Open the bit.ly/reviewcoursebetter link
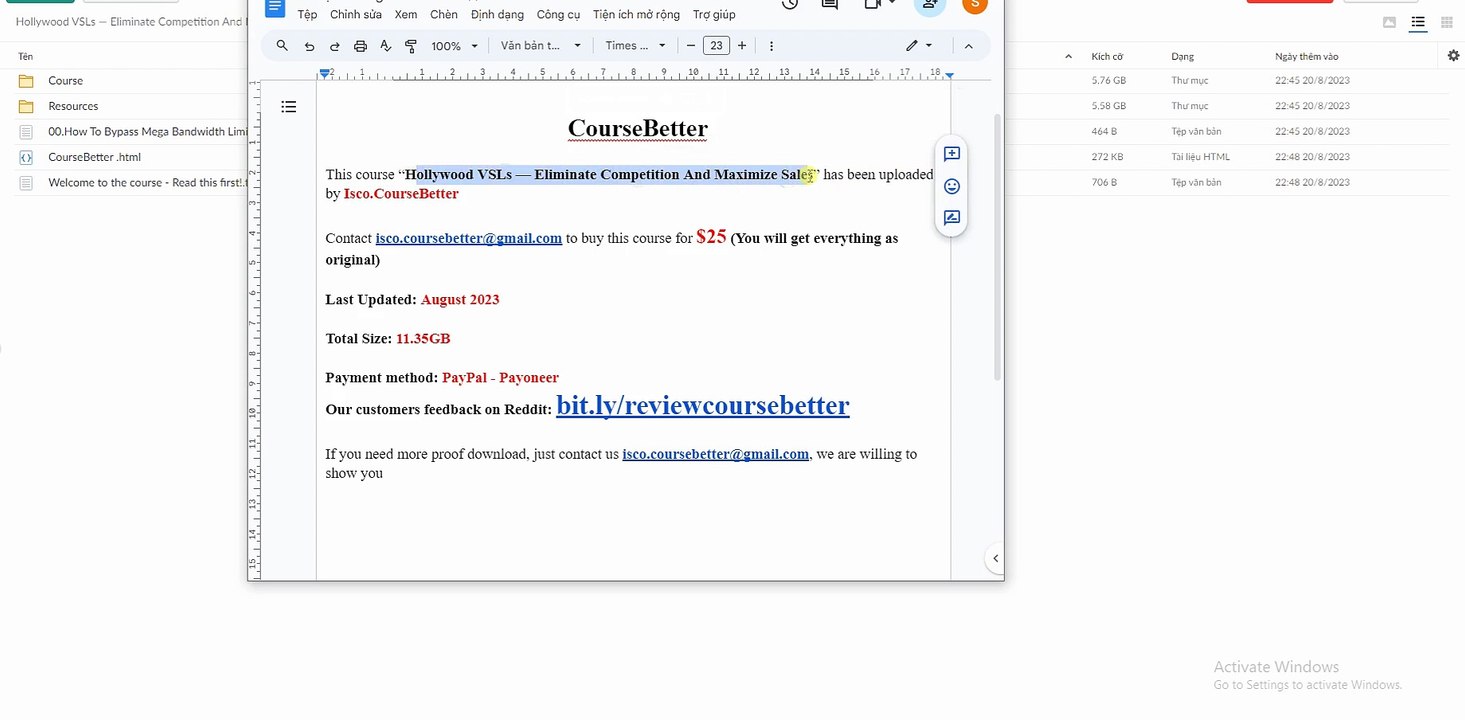Screen dimensions: 1465x720 pyautogui.click(x=703, y=405)
